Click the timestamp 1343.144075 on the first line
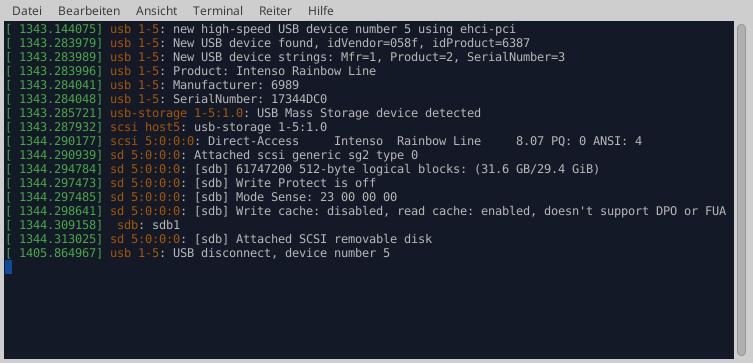 54,29
